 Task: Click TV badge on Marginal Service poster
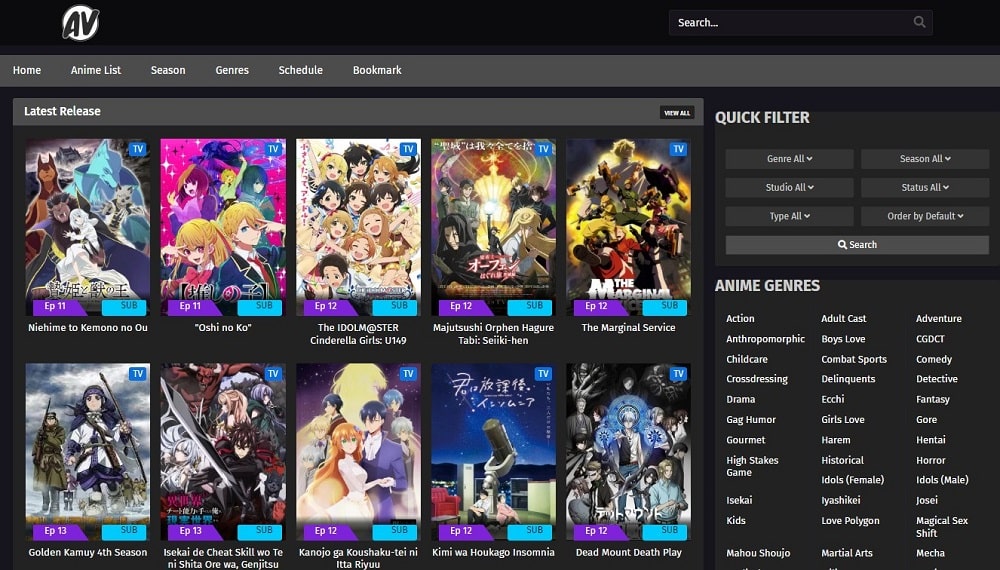coord(678,149)
